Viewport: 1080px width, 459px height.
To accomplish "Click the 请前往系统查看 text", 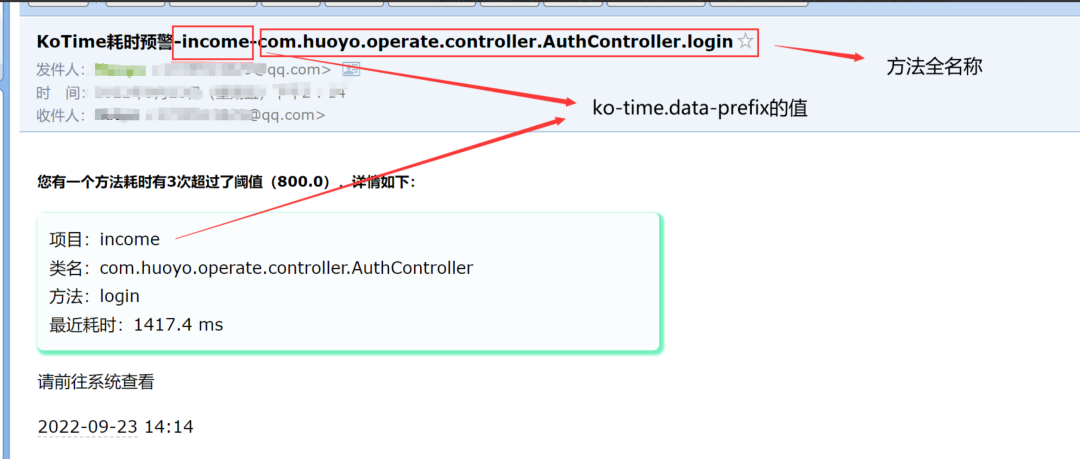I will [96, 382].
